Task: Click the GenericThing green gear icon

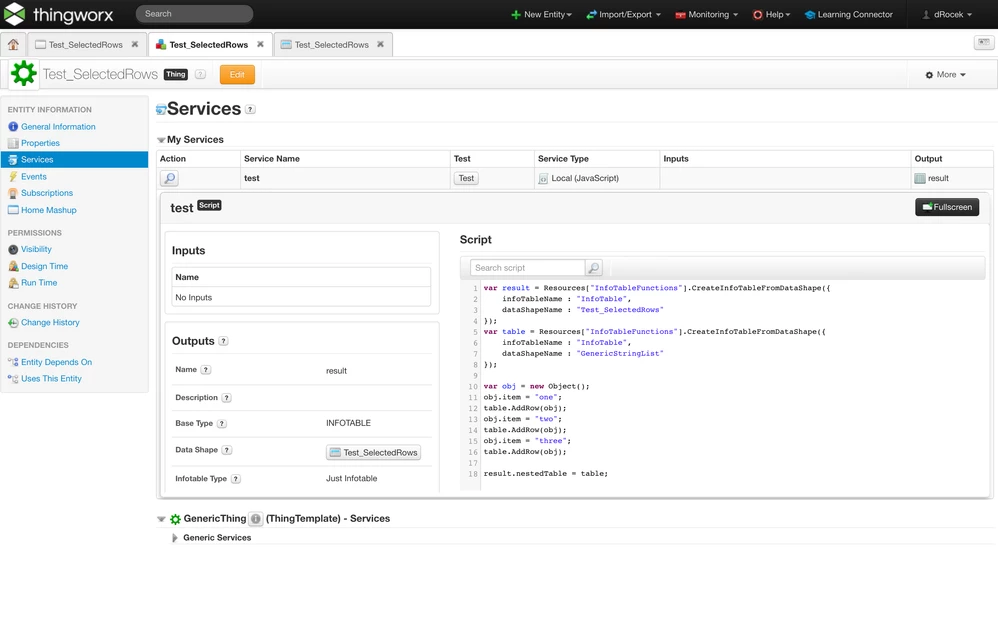Action: click(x=175, y=519)
